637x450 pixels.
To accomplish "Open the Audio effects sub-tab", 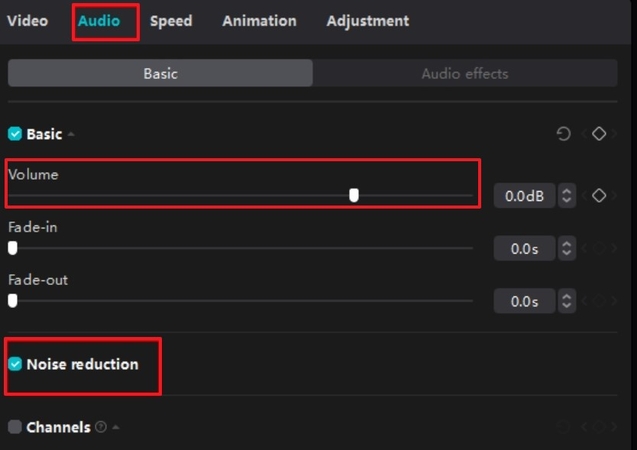I will click(x=465, y=73).
